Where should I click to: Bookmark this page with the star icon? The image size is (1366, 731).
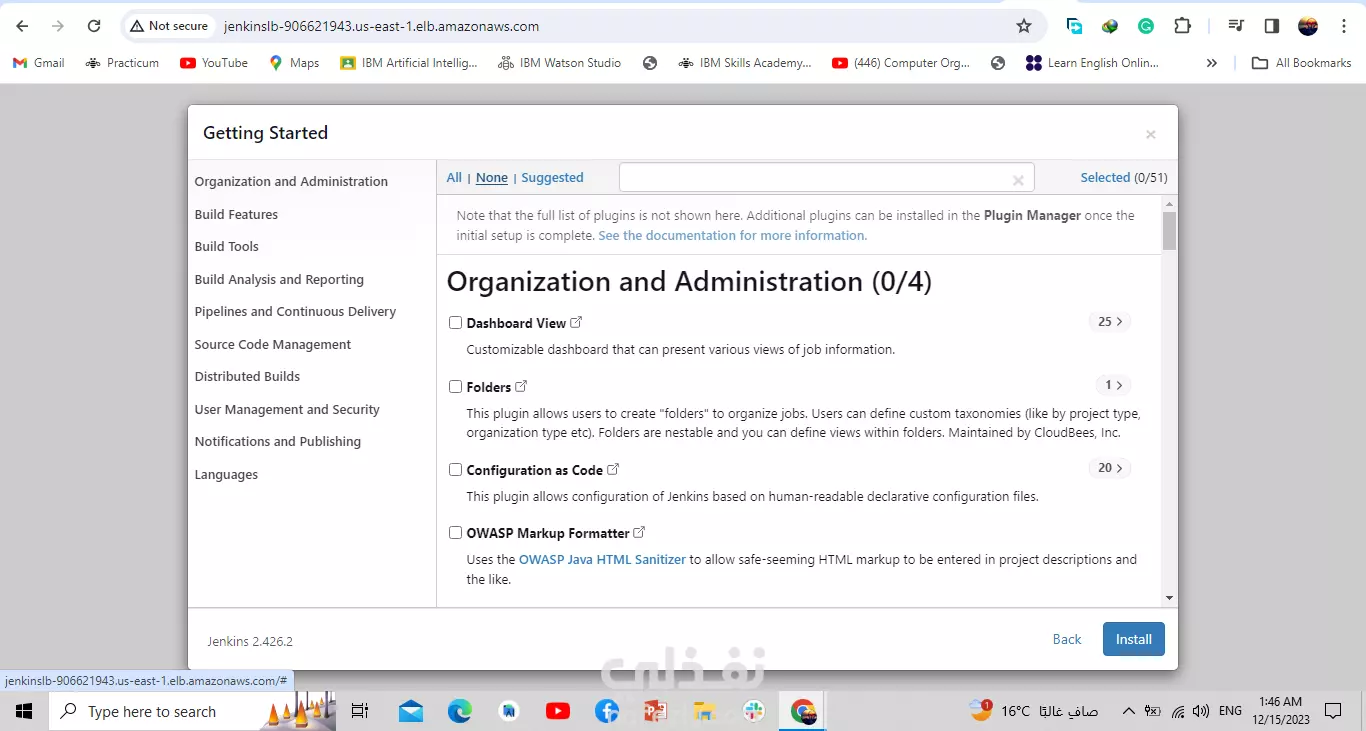tap(1024, 26)
